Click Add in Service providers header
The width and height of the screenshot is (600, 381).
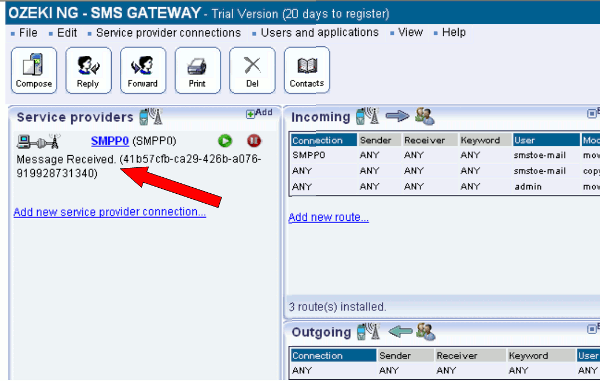point(259,113)
